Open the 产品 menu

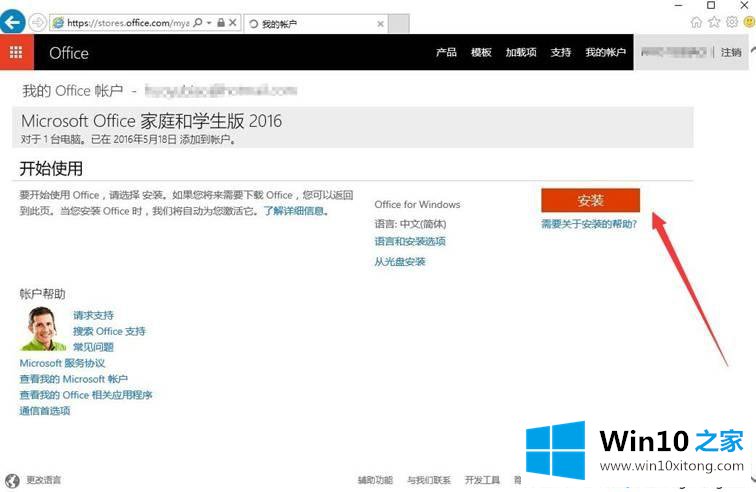pyautogui.click(x=446, y=52)
